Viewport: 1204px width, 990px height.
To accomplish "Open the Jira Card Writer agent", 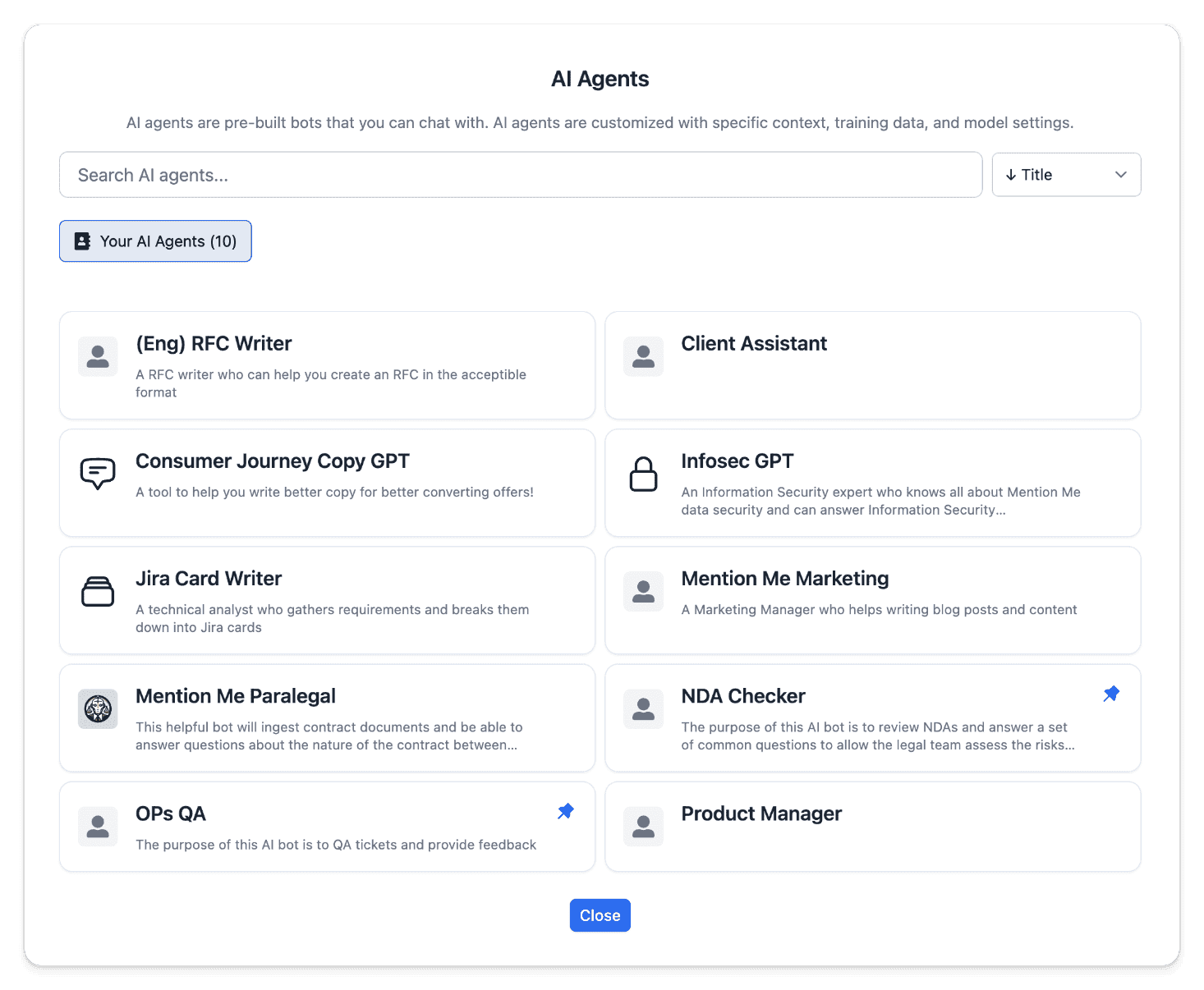I will click(x=327, y=600).
